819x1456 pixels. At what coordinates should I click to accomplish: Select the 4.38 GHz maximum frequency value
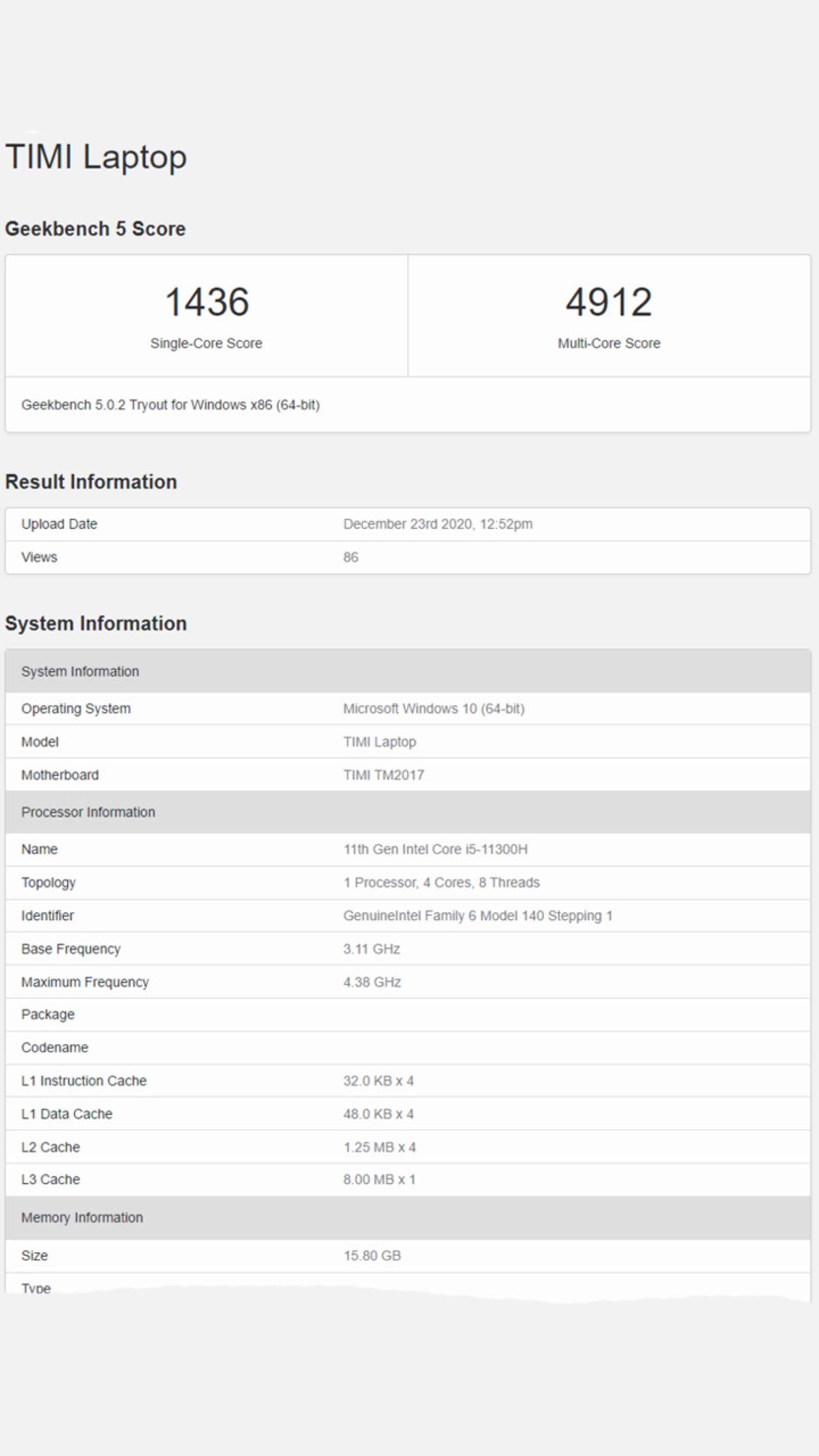[x=372, y=982]
